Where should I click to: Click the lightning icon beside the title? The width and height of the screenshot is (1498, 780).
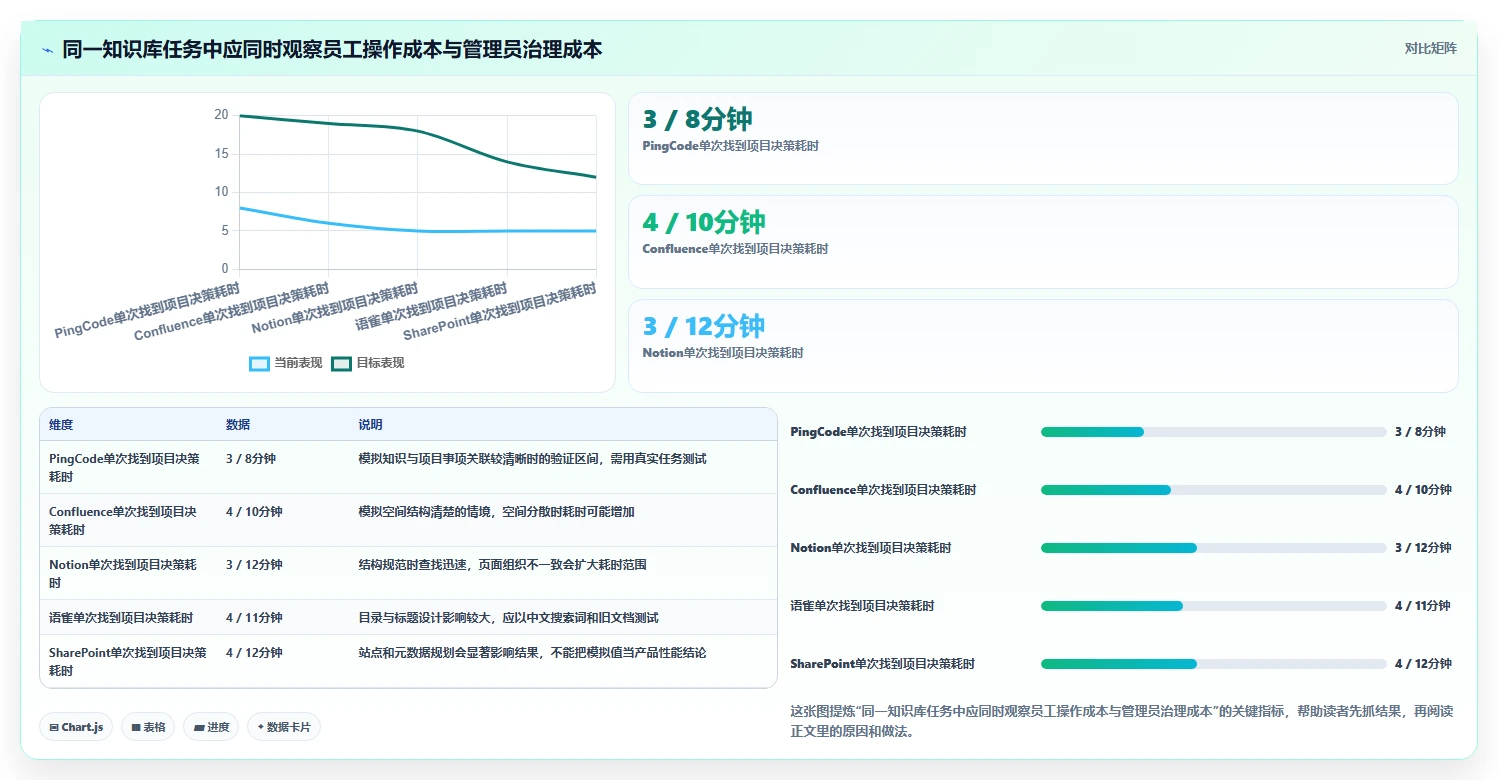coord(47,50)
